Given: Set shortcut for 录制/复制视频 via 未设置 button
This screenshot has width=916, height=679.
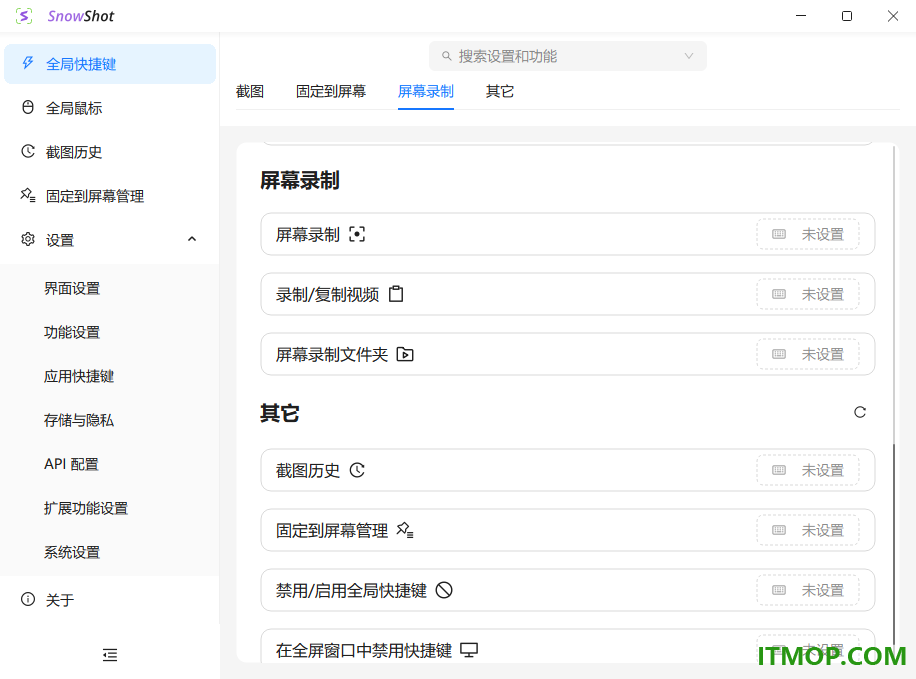Looking at the screenshot, I should (x=808, y=294).
